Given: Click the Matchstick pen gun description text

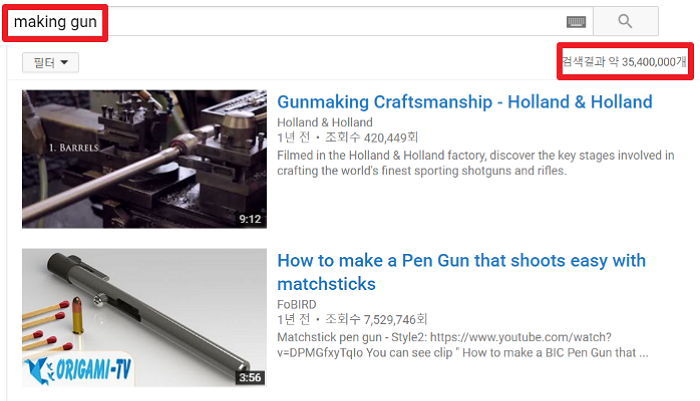Looking at the screenshot, I should tap(462, 345).
